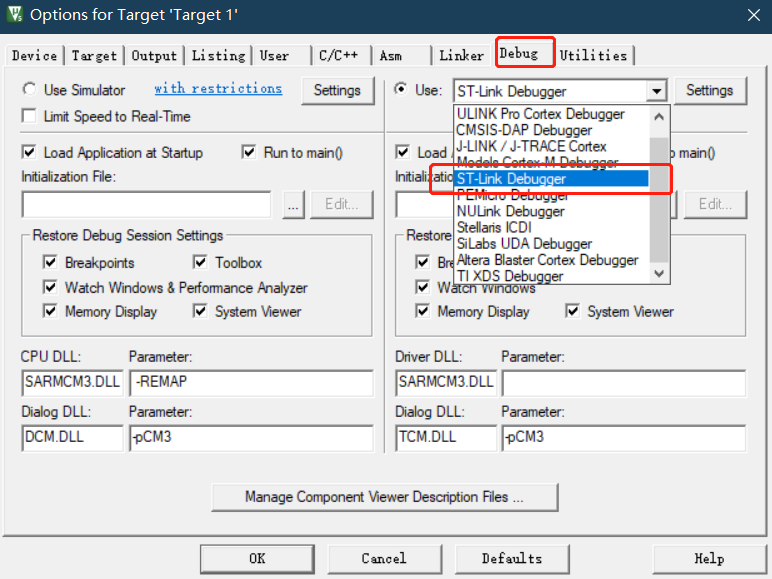772x579 pixels.
Task: Open the Utilities tab
Action: click(x=594, y=56)
